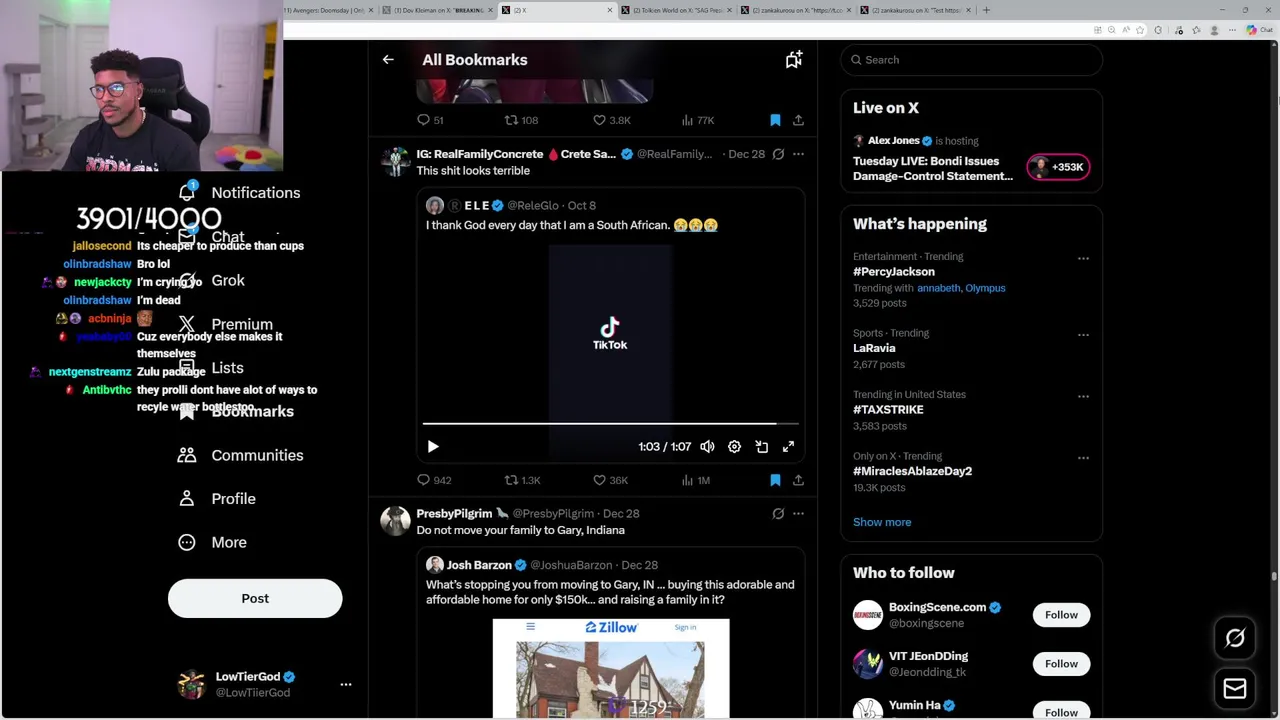Viewport: 1280px width, 720px height.
Task: Show more trending topics
Action: click(x=882, y=522)
